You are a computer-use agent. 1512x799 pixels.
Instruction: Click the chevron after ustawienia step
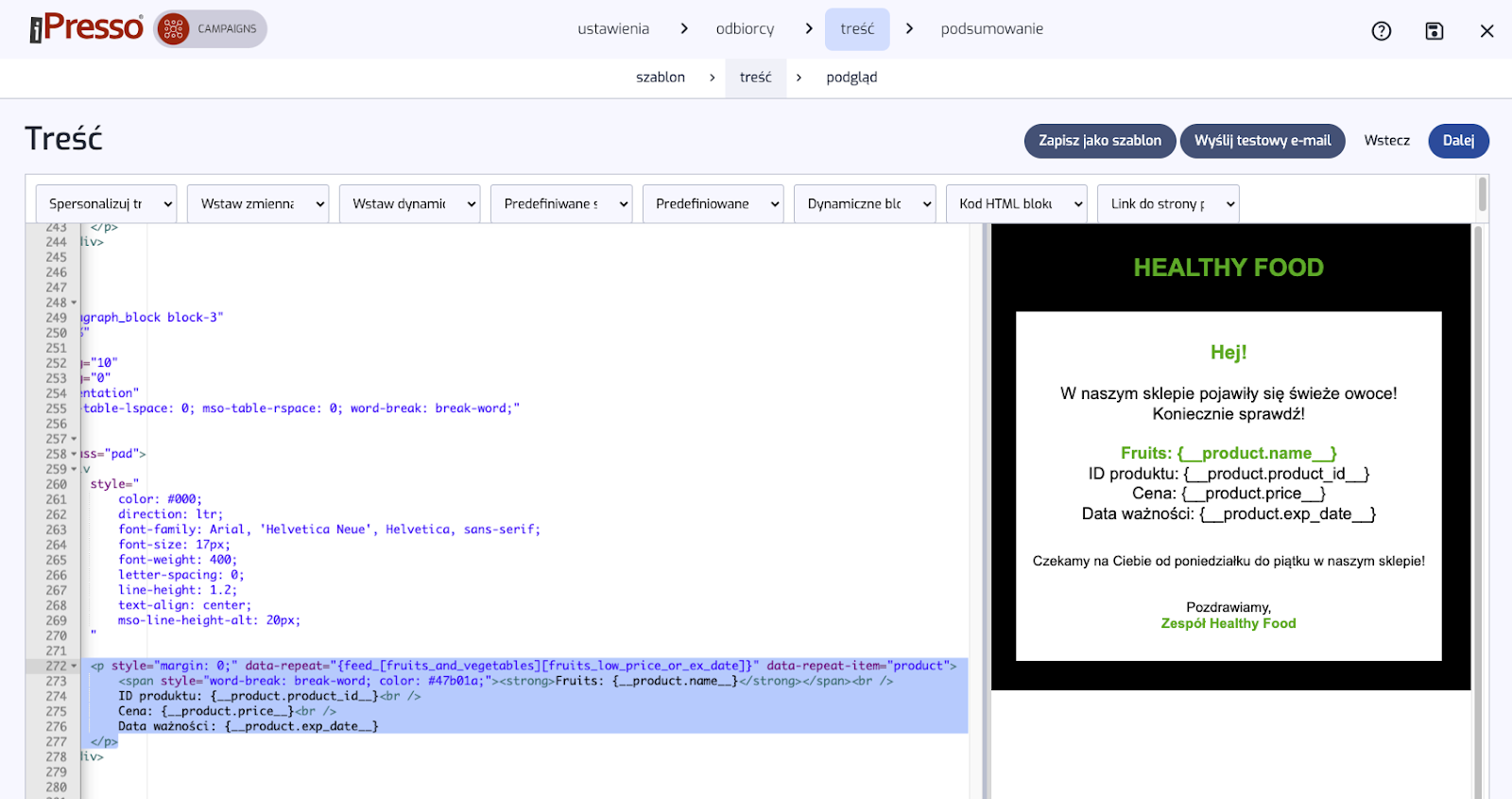[x=684, y=29]
